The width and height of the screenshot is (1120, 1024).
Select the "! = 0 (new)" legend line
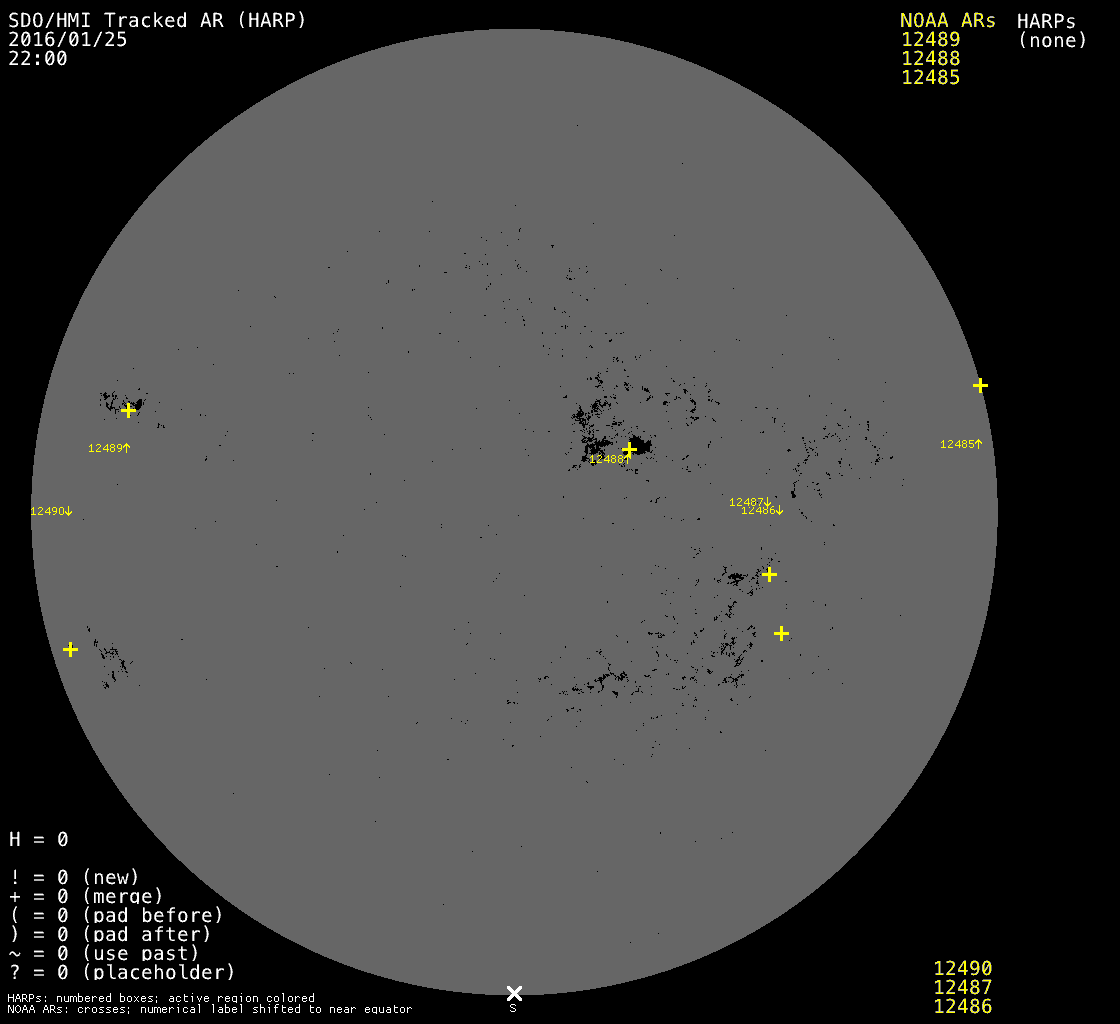pyautogui.click(x=74, y=877)
